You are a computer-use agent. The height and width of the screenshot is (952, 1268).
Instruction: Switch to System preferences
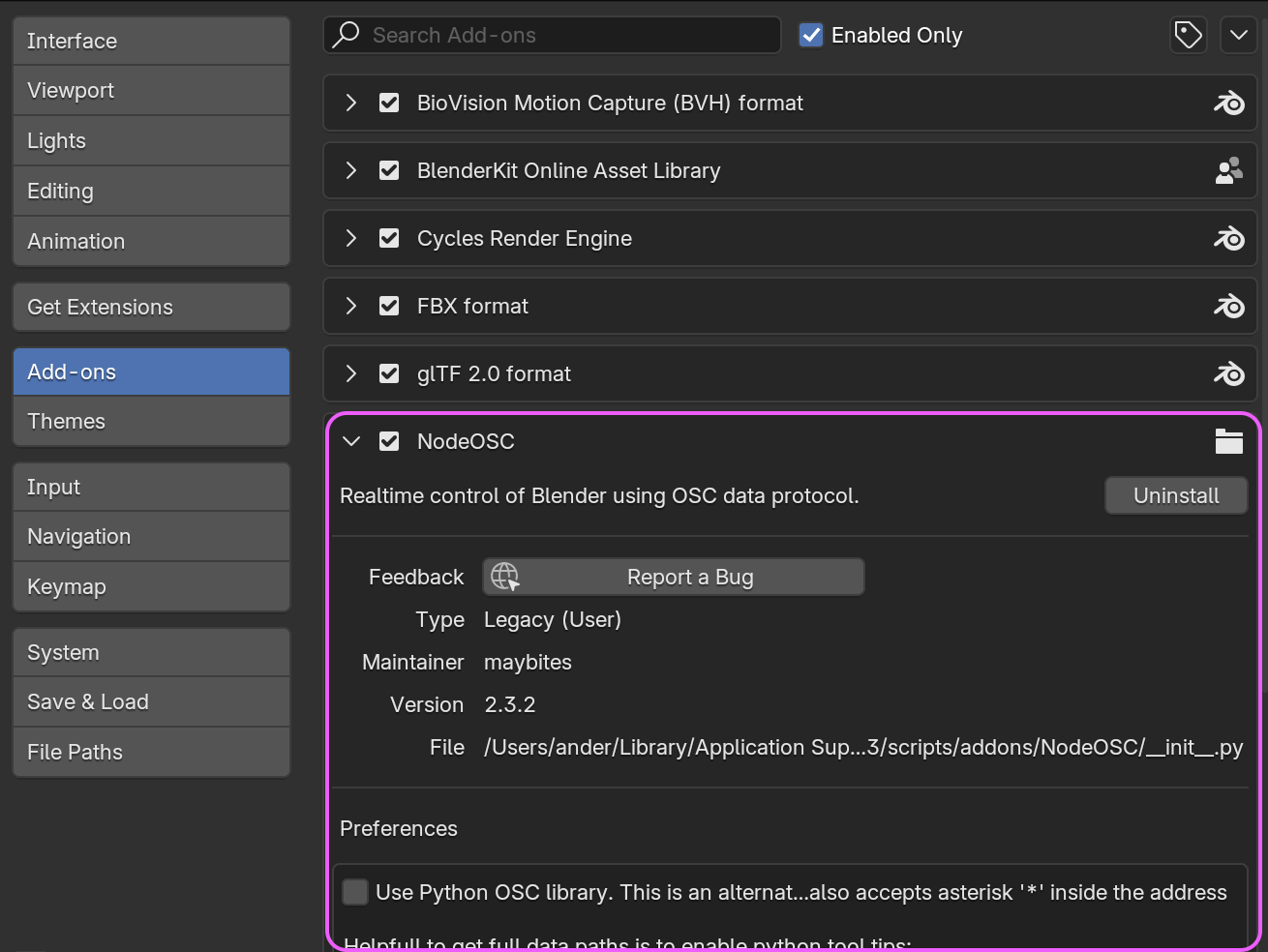click(x=151, y=652)
